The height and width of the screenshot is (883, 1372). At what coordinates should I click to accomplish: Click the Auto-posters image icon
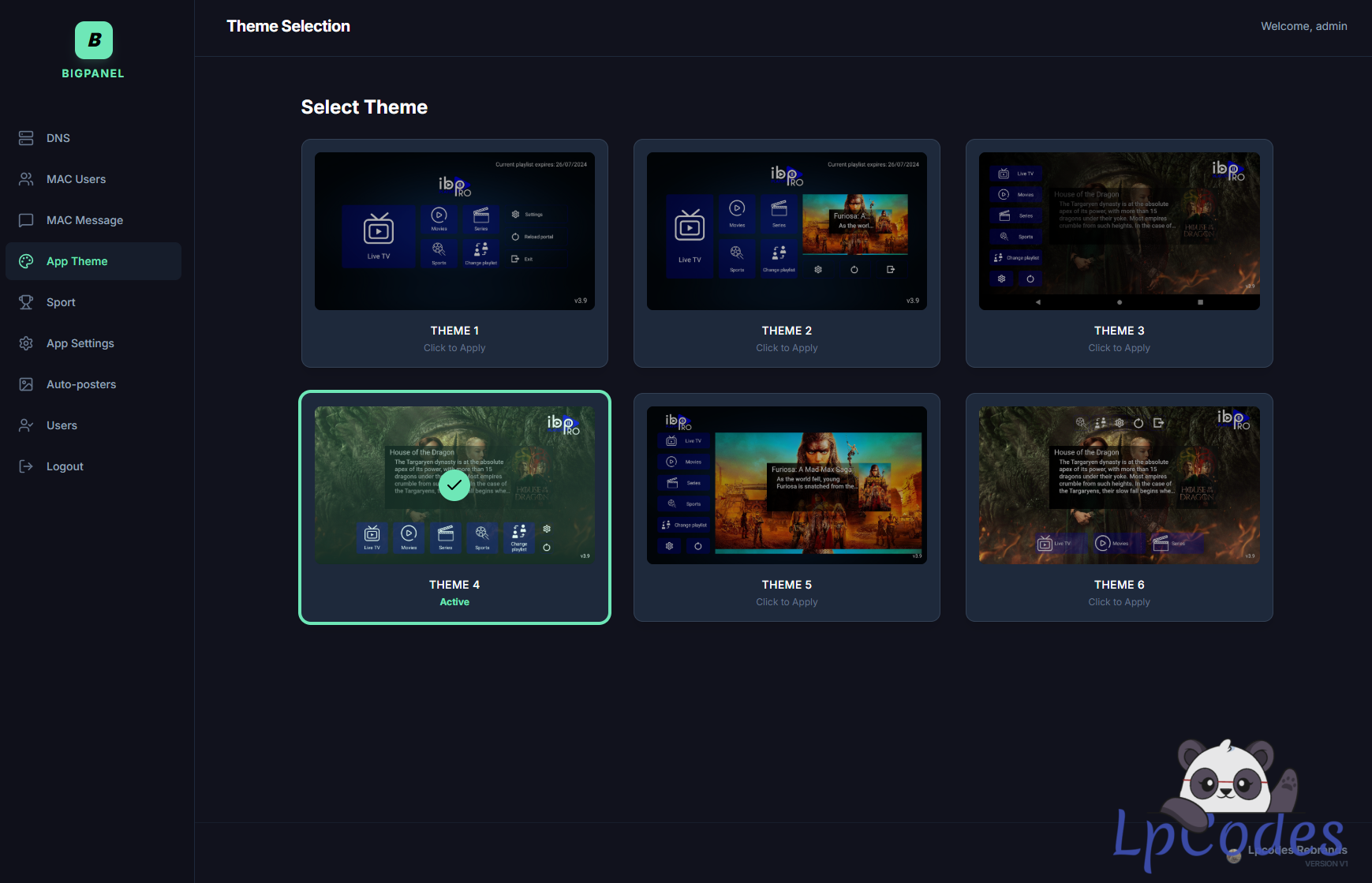[x=26, y=384]
